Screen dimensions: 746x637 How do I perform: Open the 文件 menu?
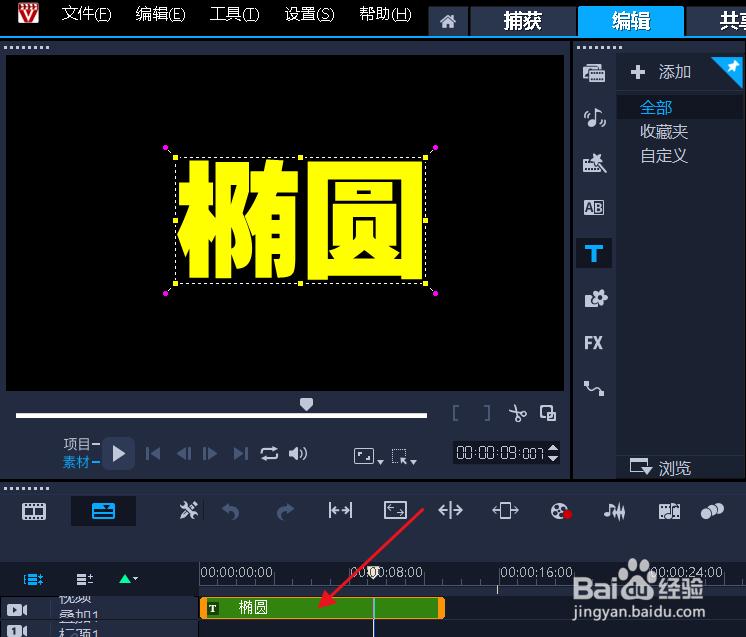click(x=86, y=14)
